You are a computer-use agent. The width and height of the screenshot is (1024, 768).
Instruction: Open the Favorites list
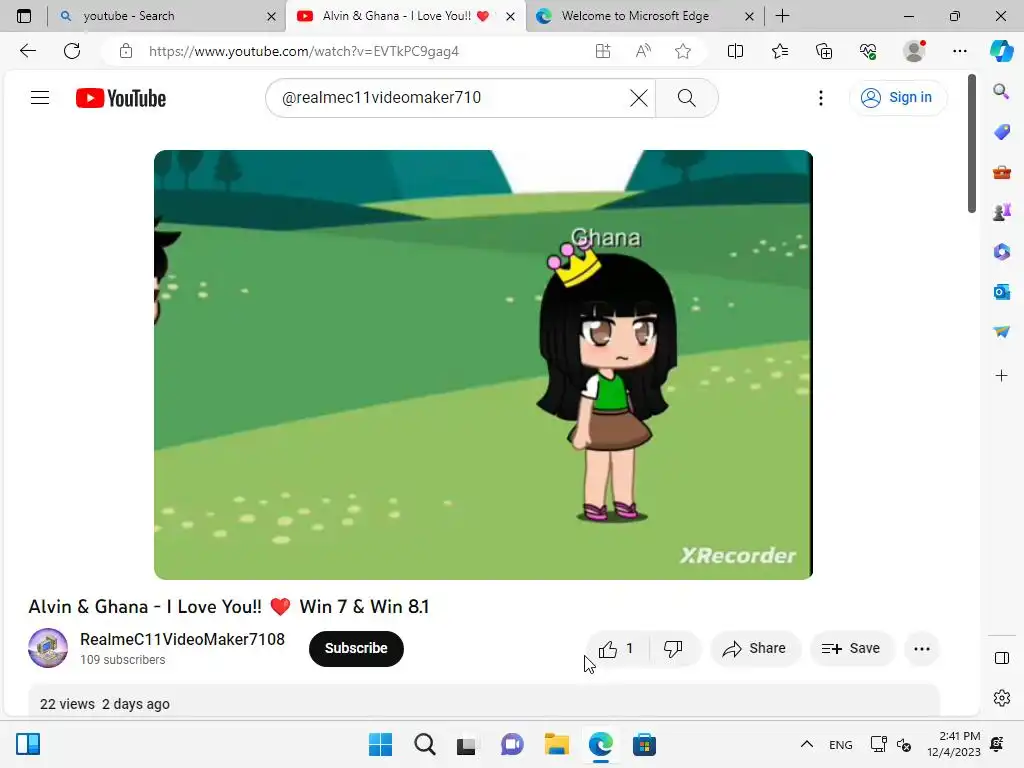(x=780, y=51)
